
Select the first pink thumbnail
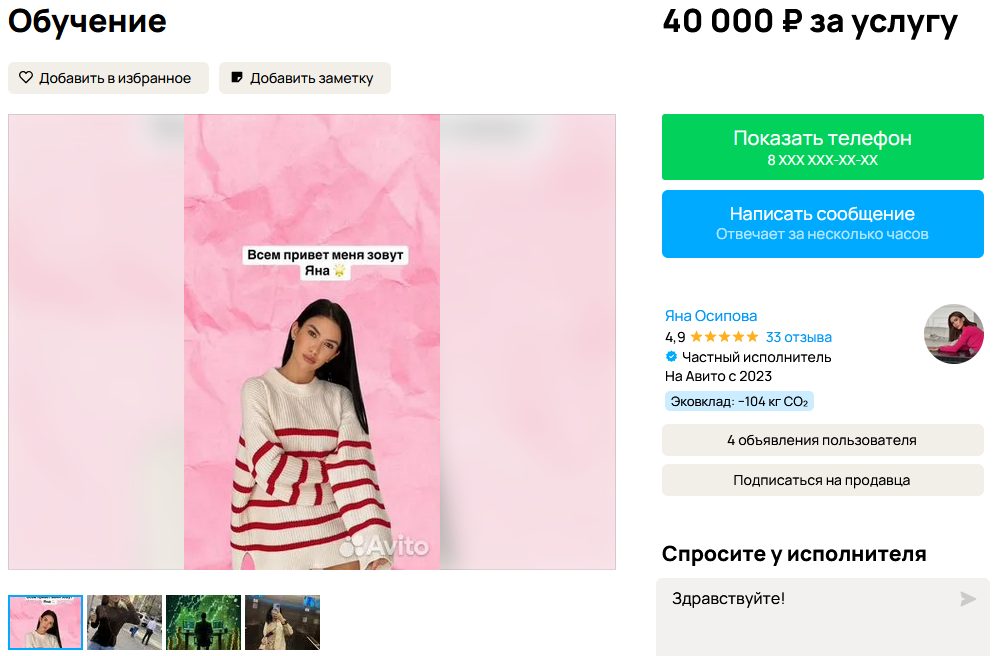click(x=46, y=622)
